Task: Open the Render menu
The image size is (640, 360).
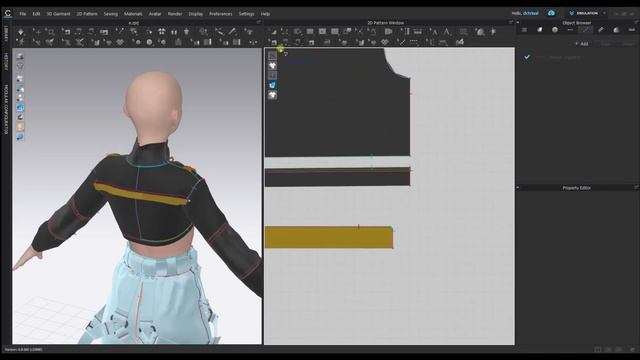Action: 175,14
